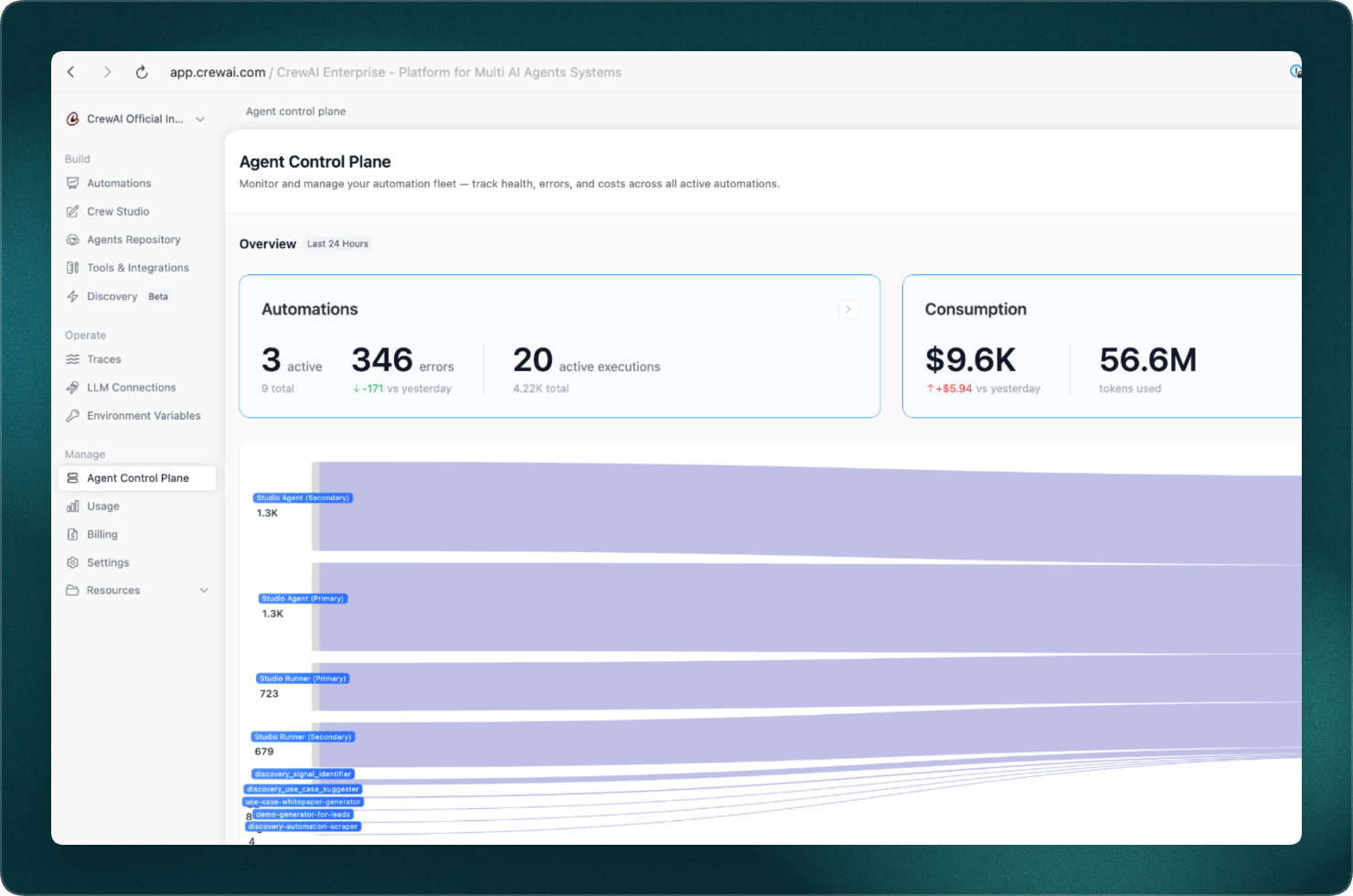Click the browser back arrow
Image resolution: width=1353 pixels, height=896 pixels.
click(x=71, y=72)
